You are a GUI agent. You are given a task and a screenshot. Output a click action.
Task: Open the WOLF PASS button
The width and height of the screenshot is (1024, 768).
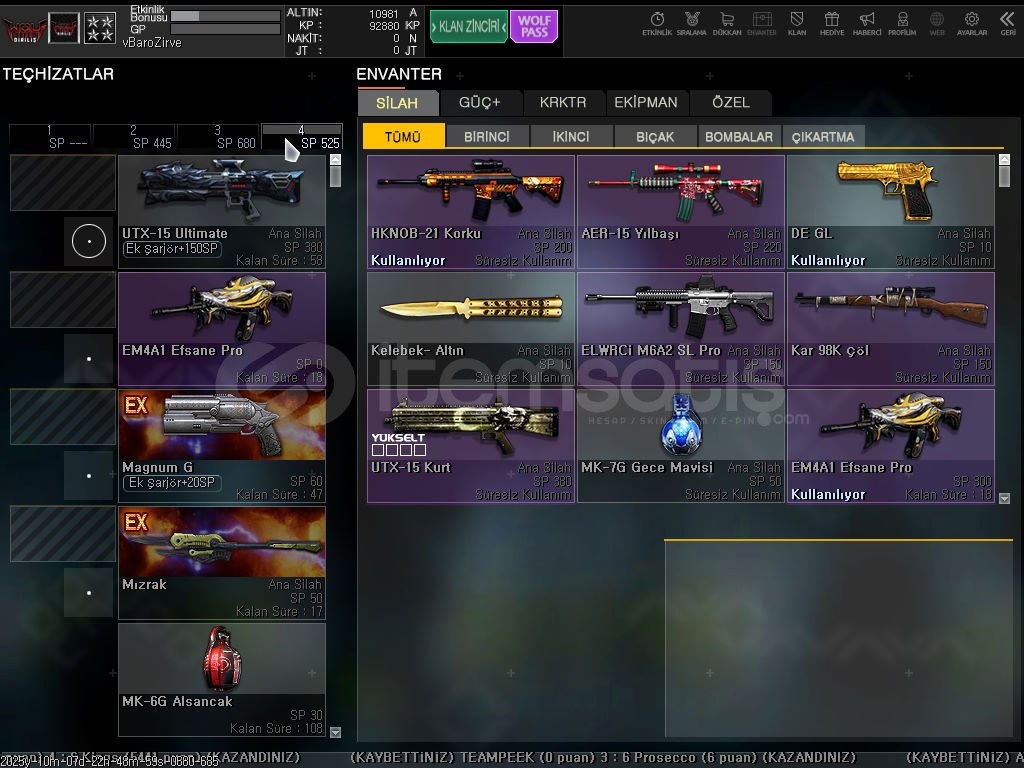pos(534,26)
